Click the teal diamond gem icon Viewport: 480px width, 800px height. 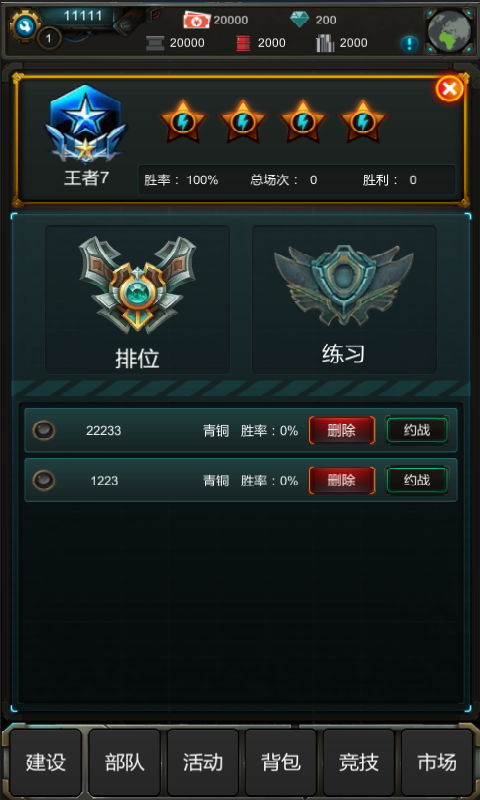point(299,19)
